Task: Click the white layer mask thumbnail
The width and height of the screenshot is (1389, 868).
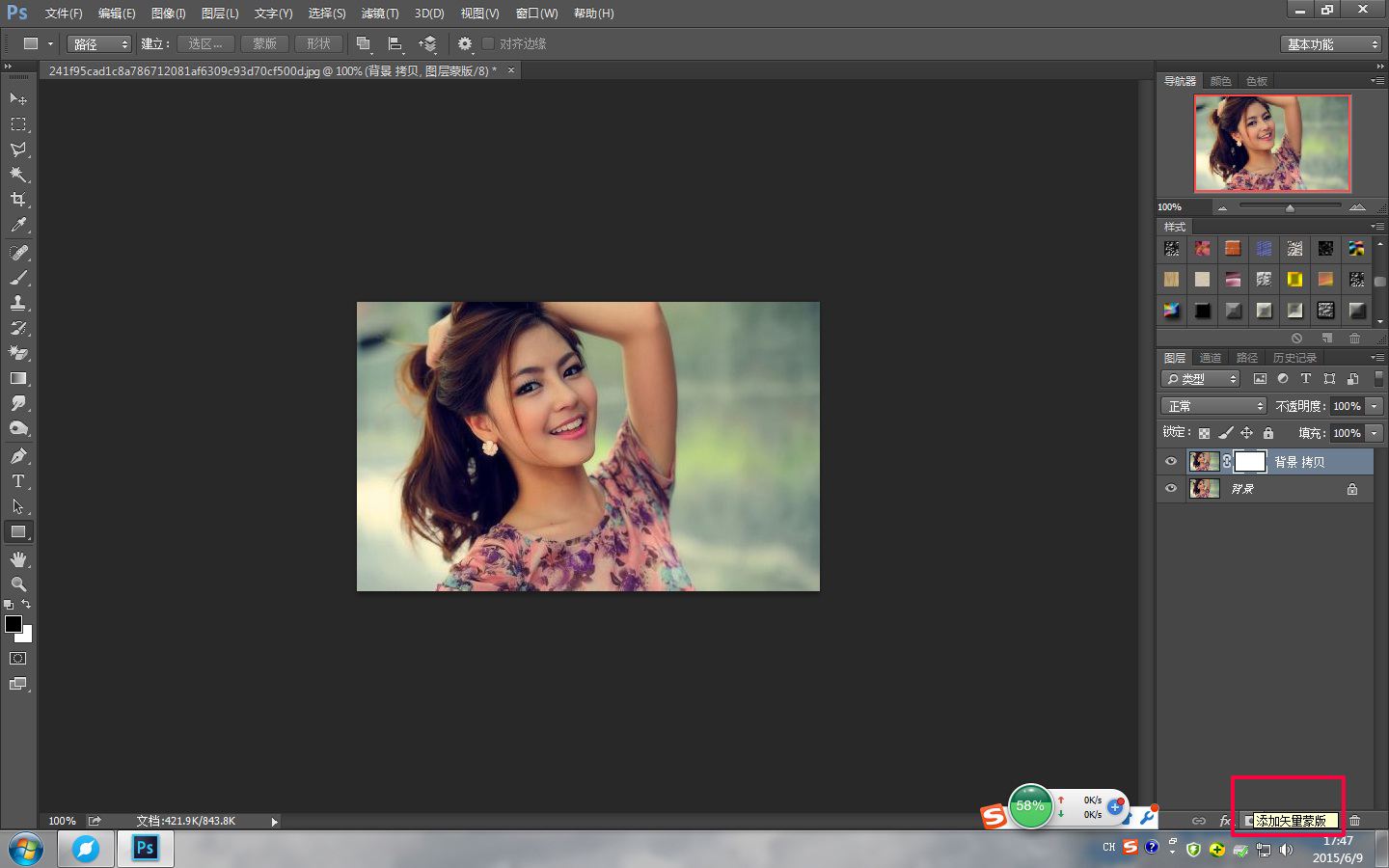Action: coord(1250,462)
